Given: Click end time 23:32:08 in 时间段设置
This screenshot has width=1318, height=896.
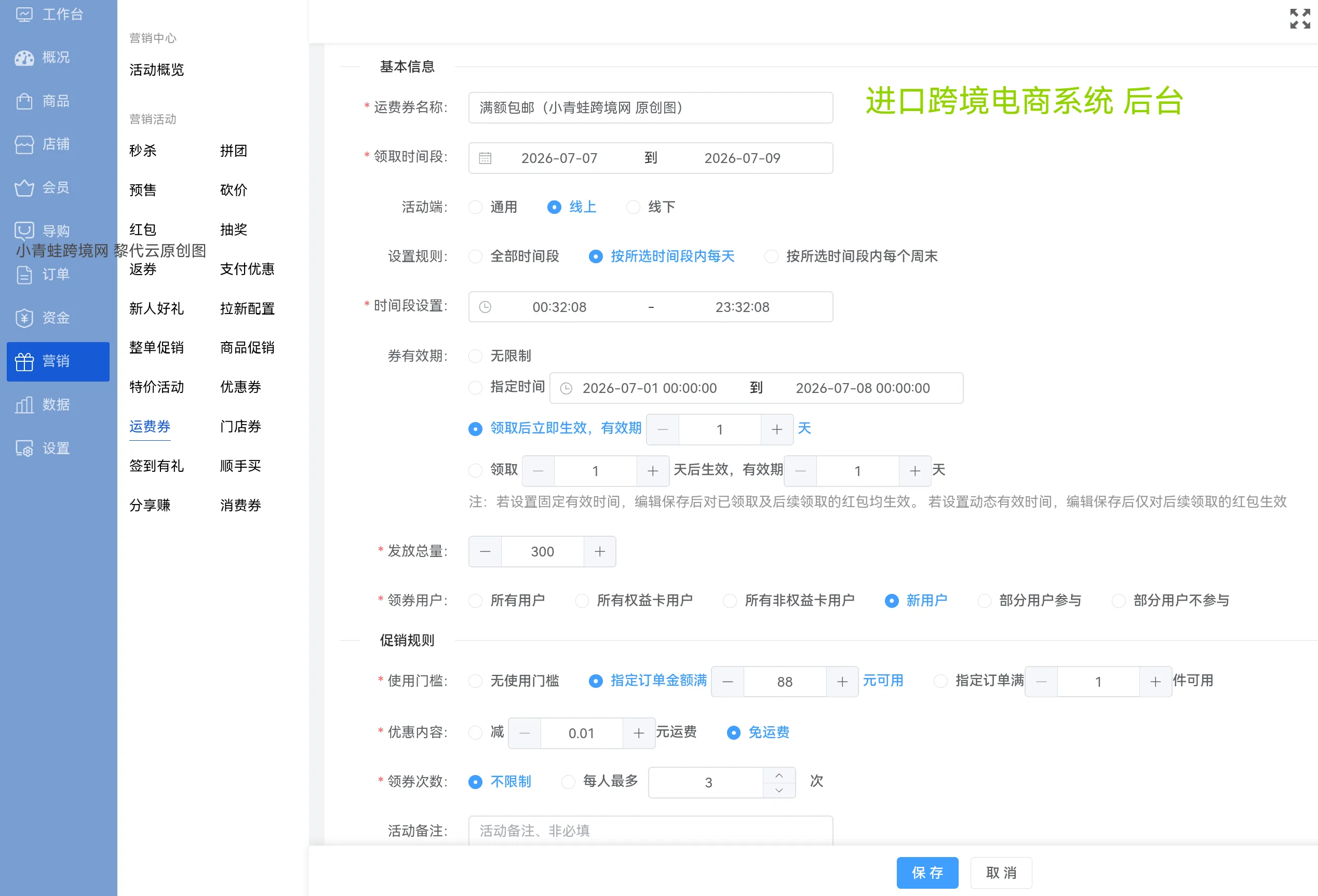Looking at the screenshot, I should [x=742, y=307].
